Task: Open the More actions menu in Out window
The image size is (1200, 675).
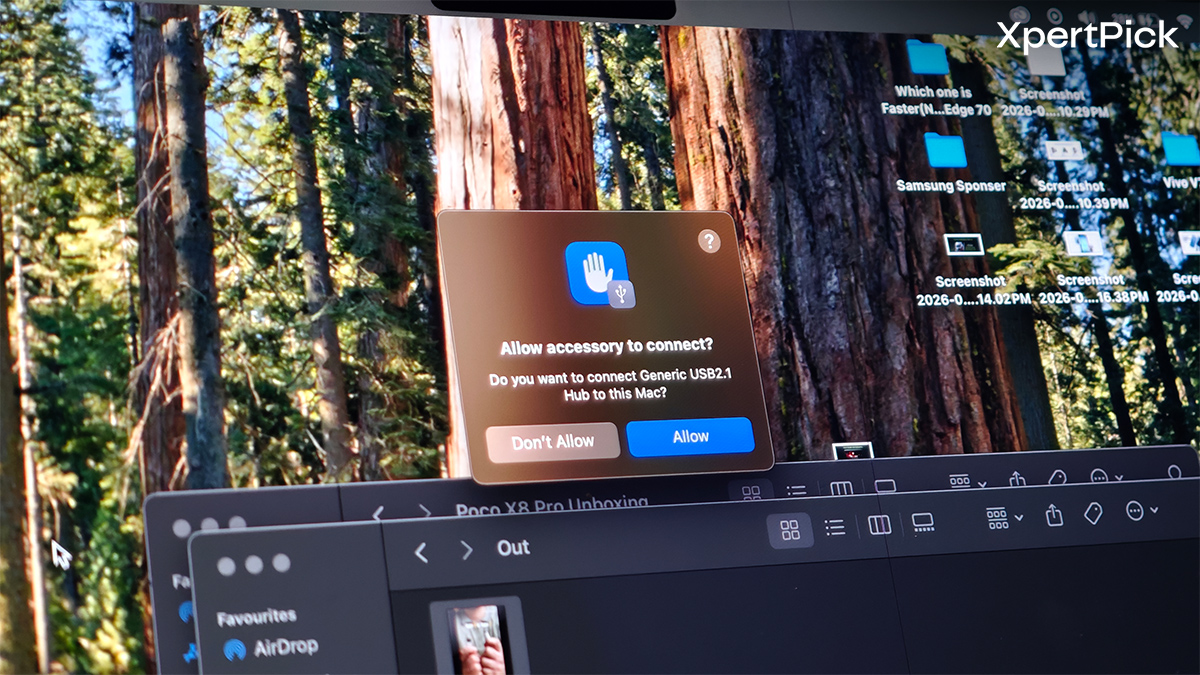Action: 1141,511
